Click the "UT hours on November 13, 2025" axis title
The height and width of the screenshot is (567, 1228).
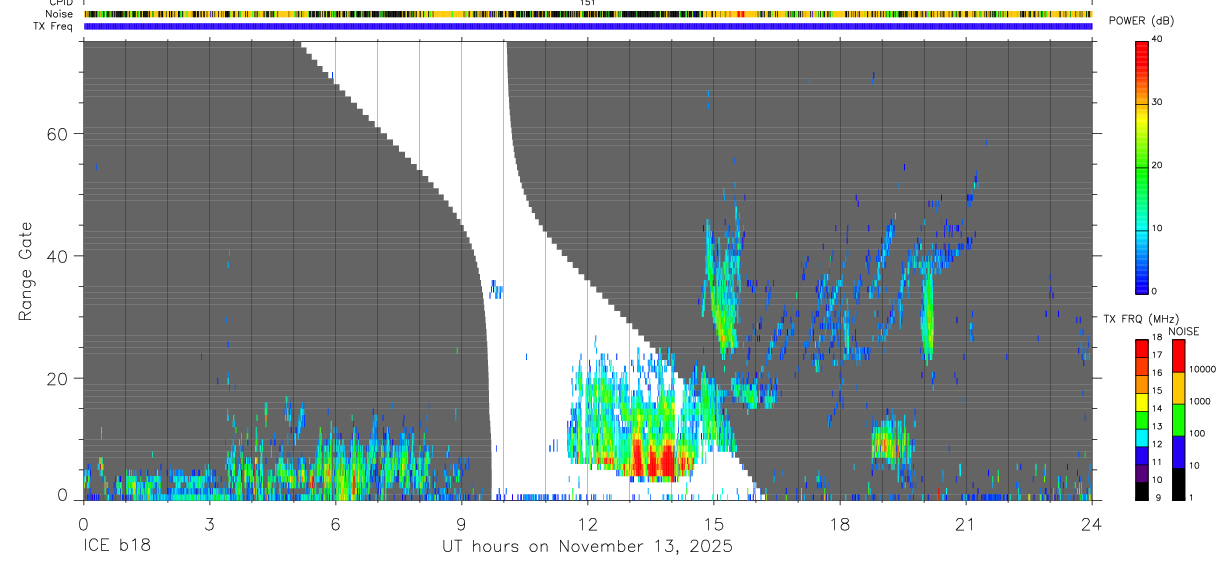[588, 546]
